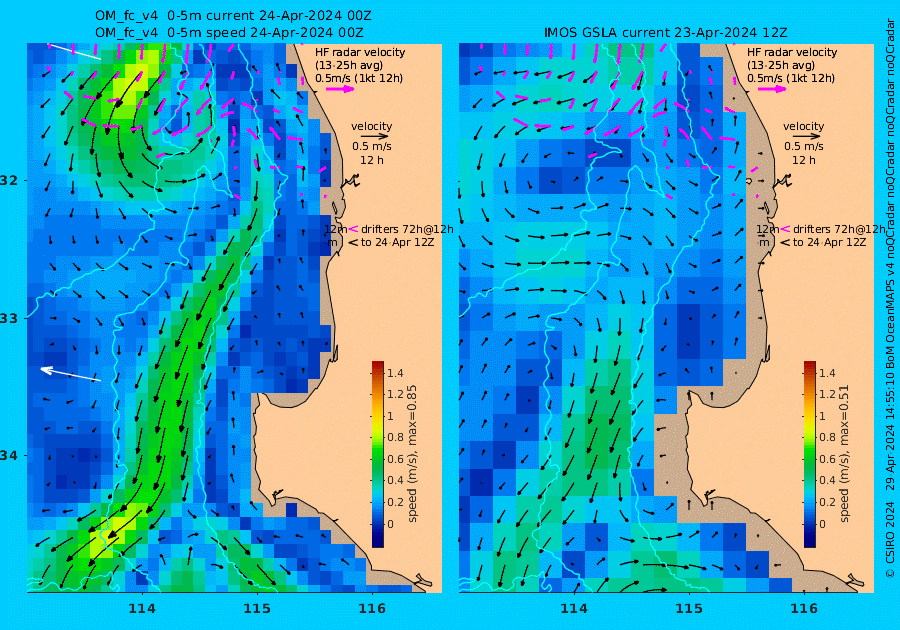Click the '12 h' velocity scale text, right map
Image resolution: width=900 pixels, height=630 pixels.
[x=804, y=160]
